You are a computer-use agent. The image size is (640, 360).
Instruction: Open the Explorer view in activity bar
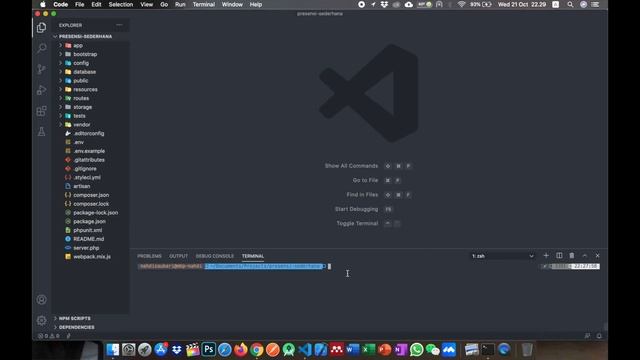[x=41, y=27]
